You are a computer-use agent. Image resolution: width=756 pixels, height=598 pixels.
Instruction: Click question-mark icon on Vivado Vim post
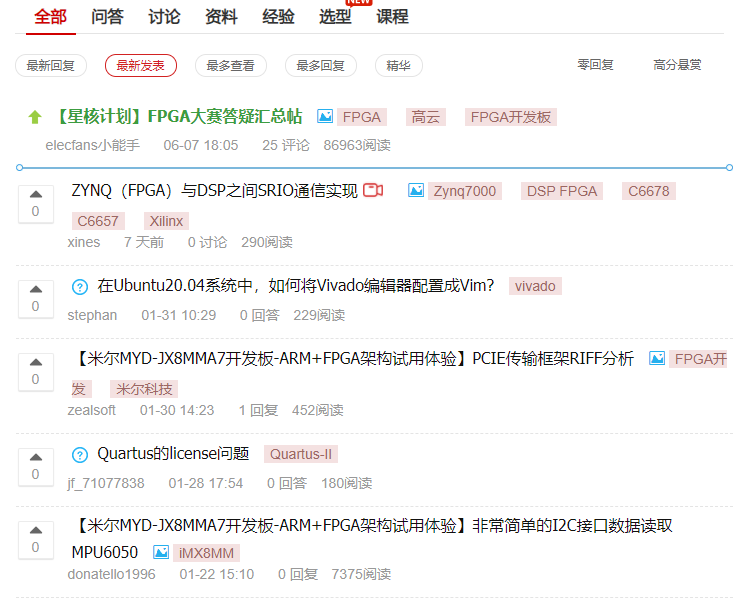80,287
